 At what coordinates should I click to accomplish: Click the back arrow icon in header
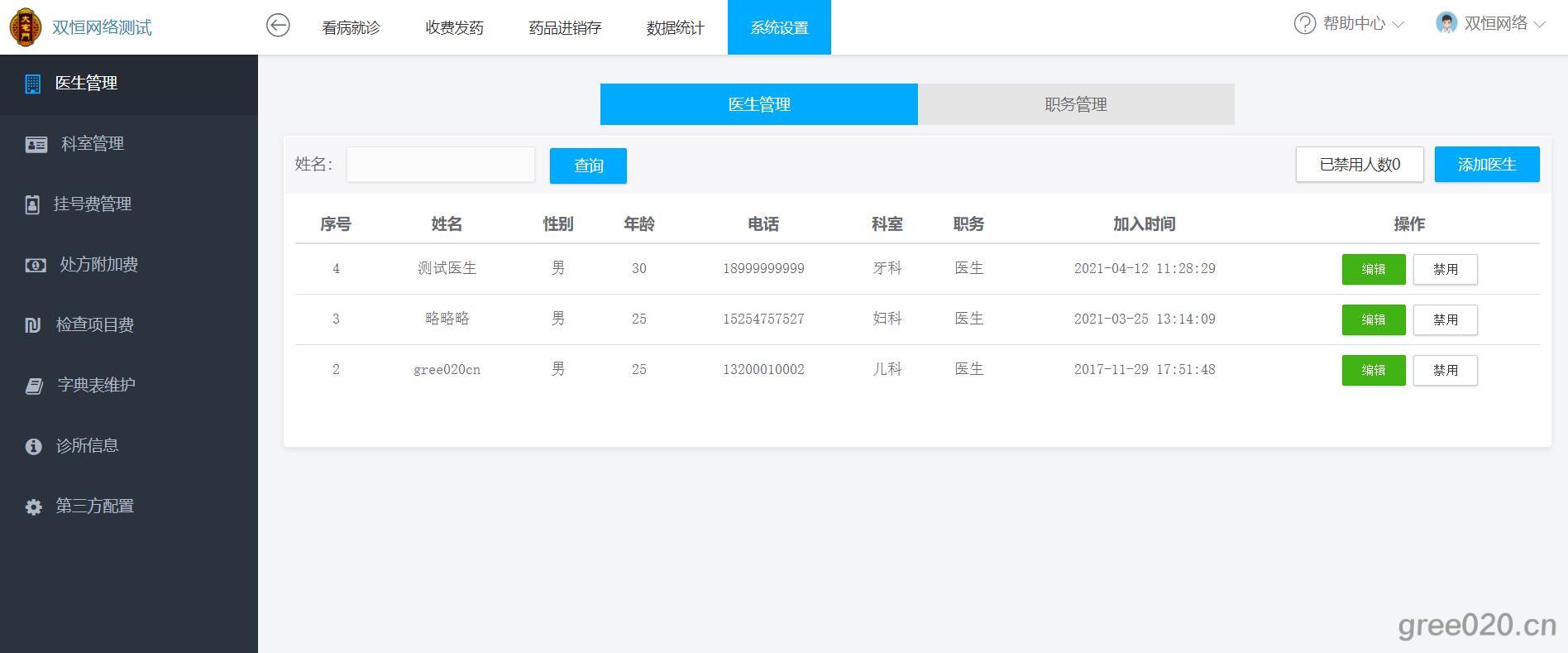point(278,26)
